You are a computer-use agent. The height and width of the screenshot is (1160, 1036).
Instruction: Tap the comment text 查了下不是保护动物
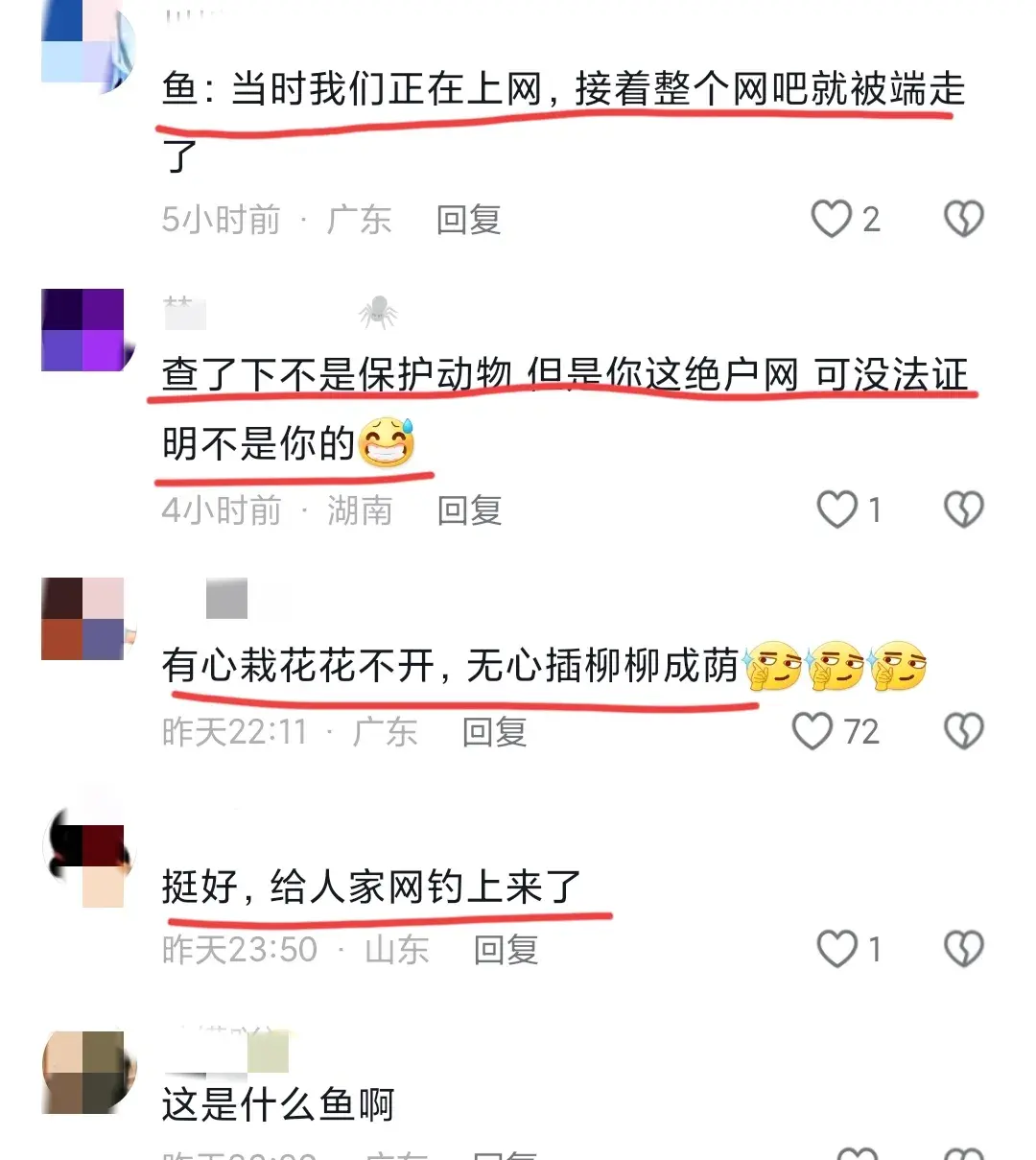click(338, 375)
